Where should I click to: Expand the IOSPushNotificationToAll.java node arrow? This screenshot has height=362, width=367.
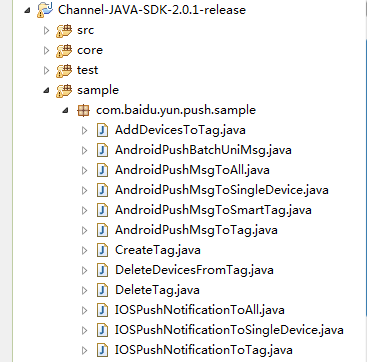(85, 310)
